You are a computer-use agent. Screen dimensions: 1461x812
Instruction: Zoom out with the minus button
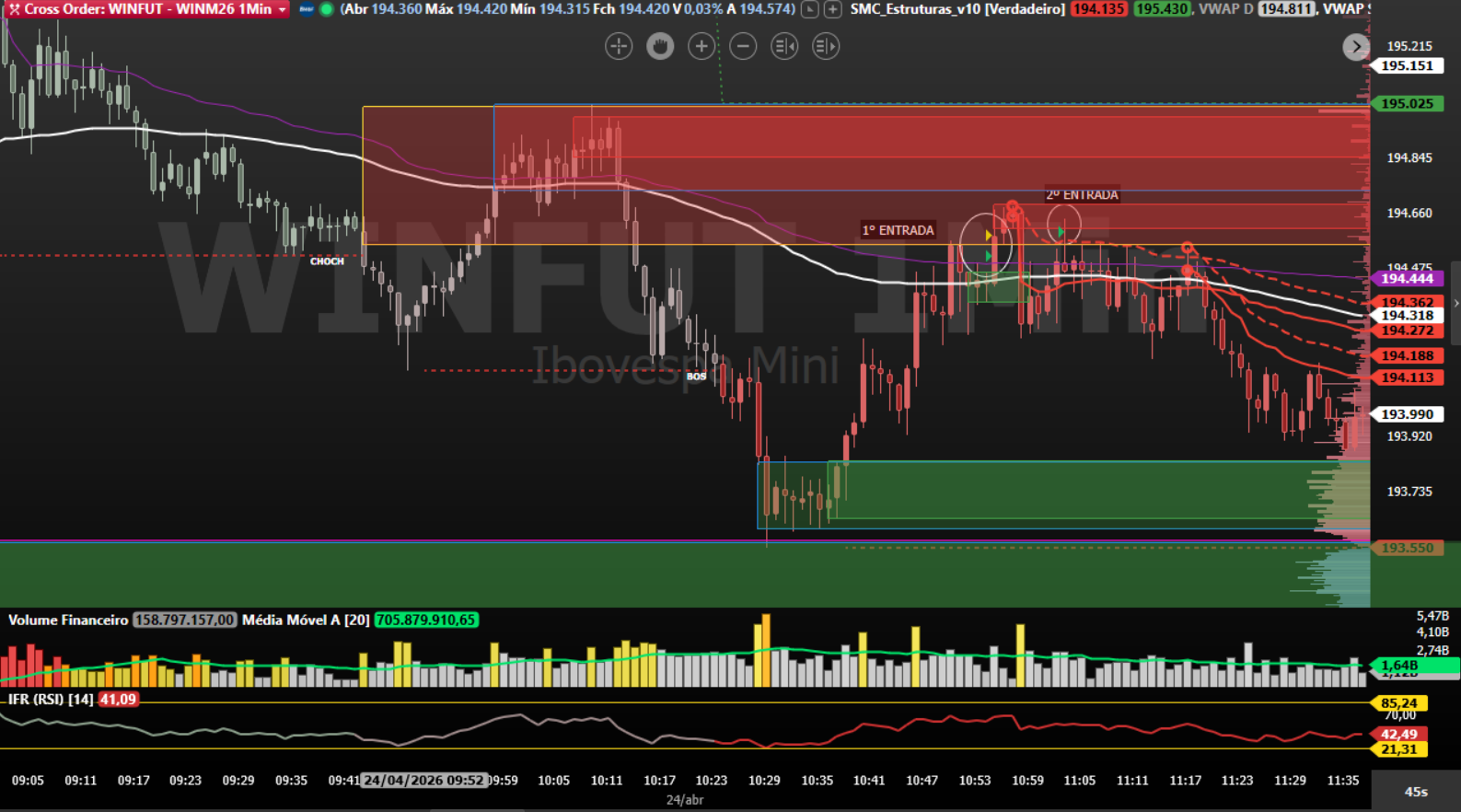(743, 46)
